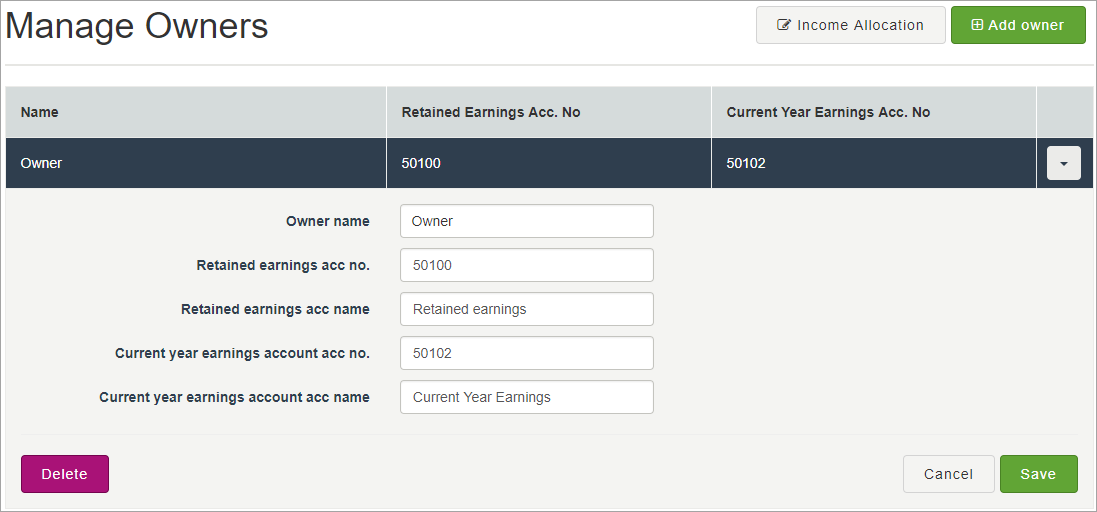Image resolution: width=1097 pixels, height=512 pixels.
Task: Edit the Current Year Earnings name field
Action: click(x=526, y=397)
